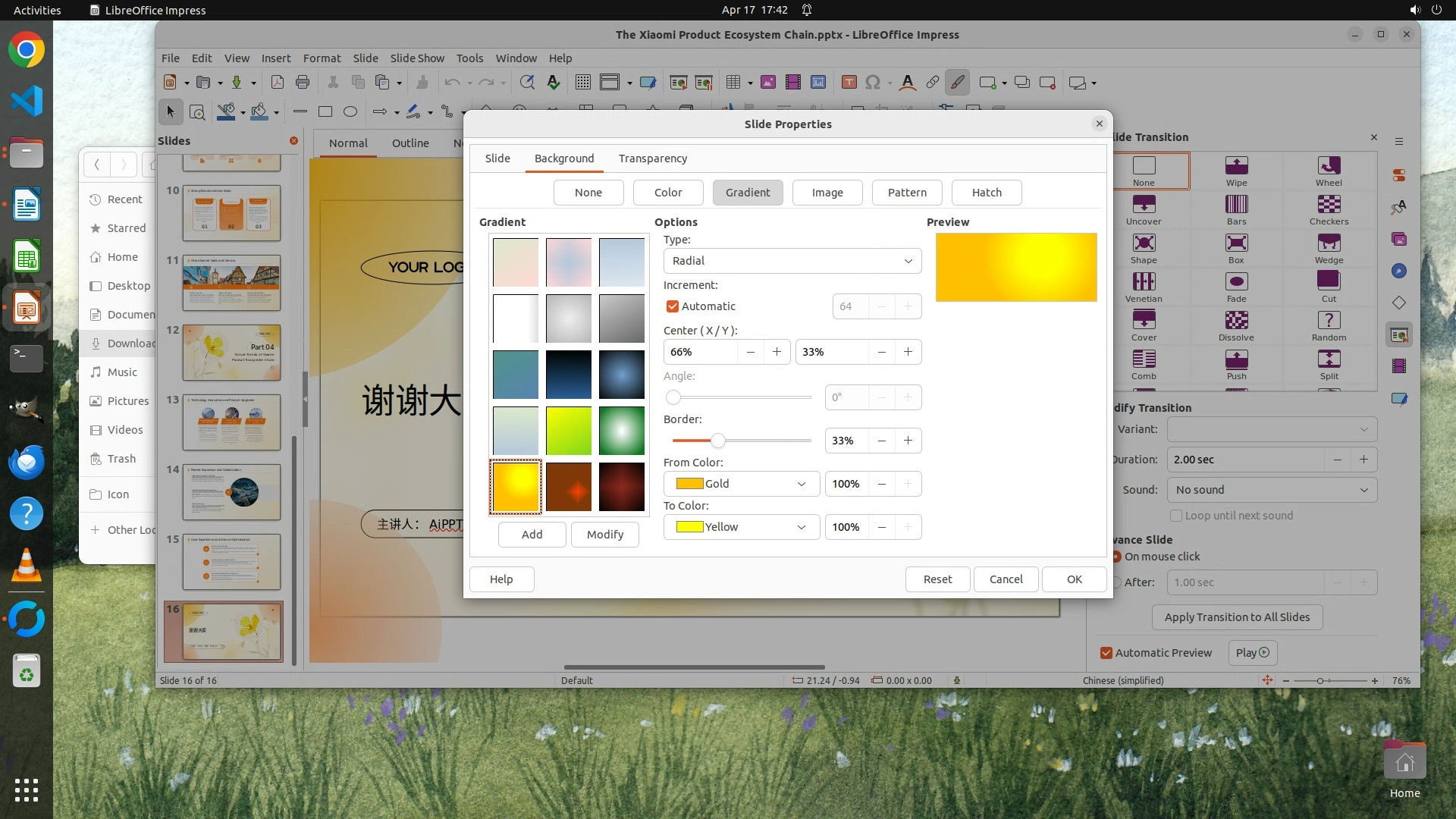Expand the From Color Gold dropdown
1456x819 pixels.
(x=741, y=484)
